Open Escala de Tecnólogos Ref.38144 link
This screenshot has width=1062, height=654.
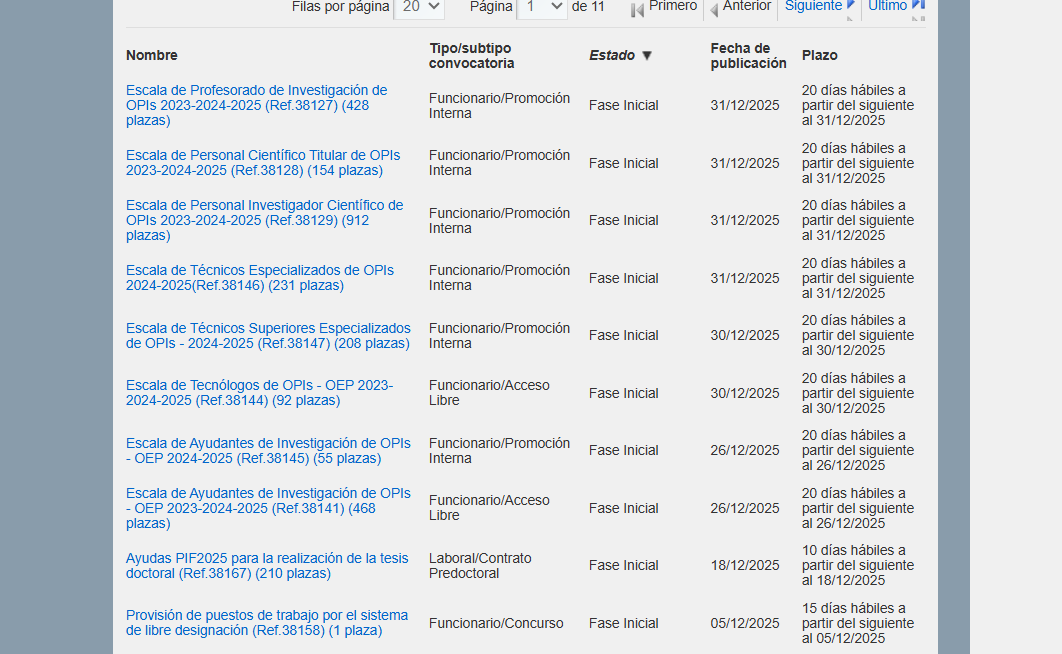click(259, 393)
